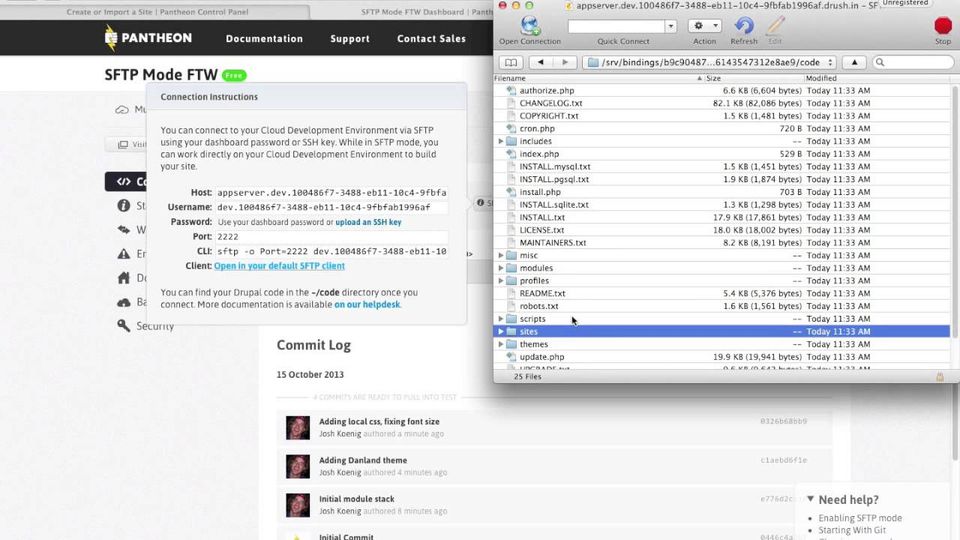
Task: Stop the current transfer
Action: [x=943, y=26]
